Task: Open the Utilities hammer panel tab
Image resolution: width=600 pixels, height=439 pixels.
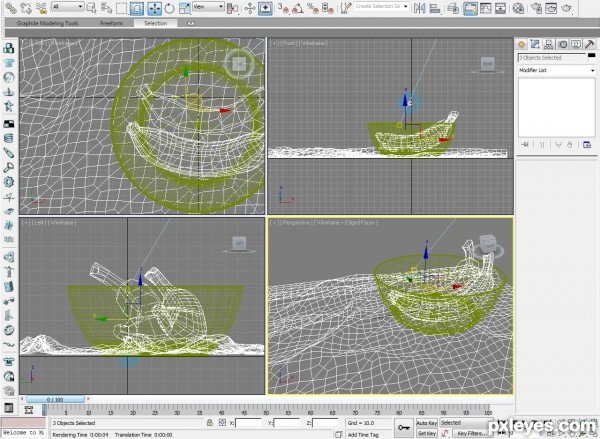Action: [589, 44]
